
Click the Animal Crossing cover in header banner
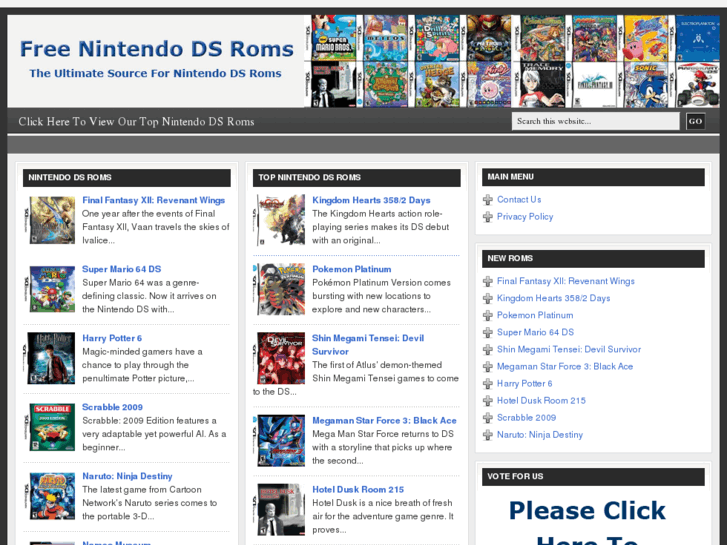tap(385, 85)
